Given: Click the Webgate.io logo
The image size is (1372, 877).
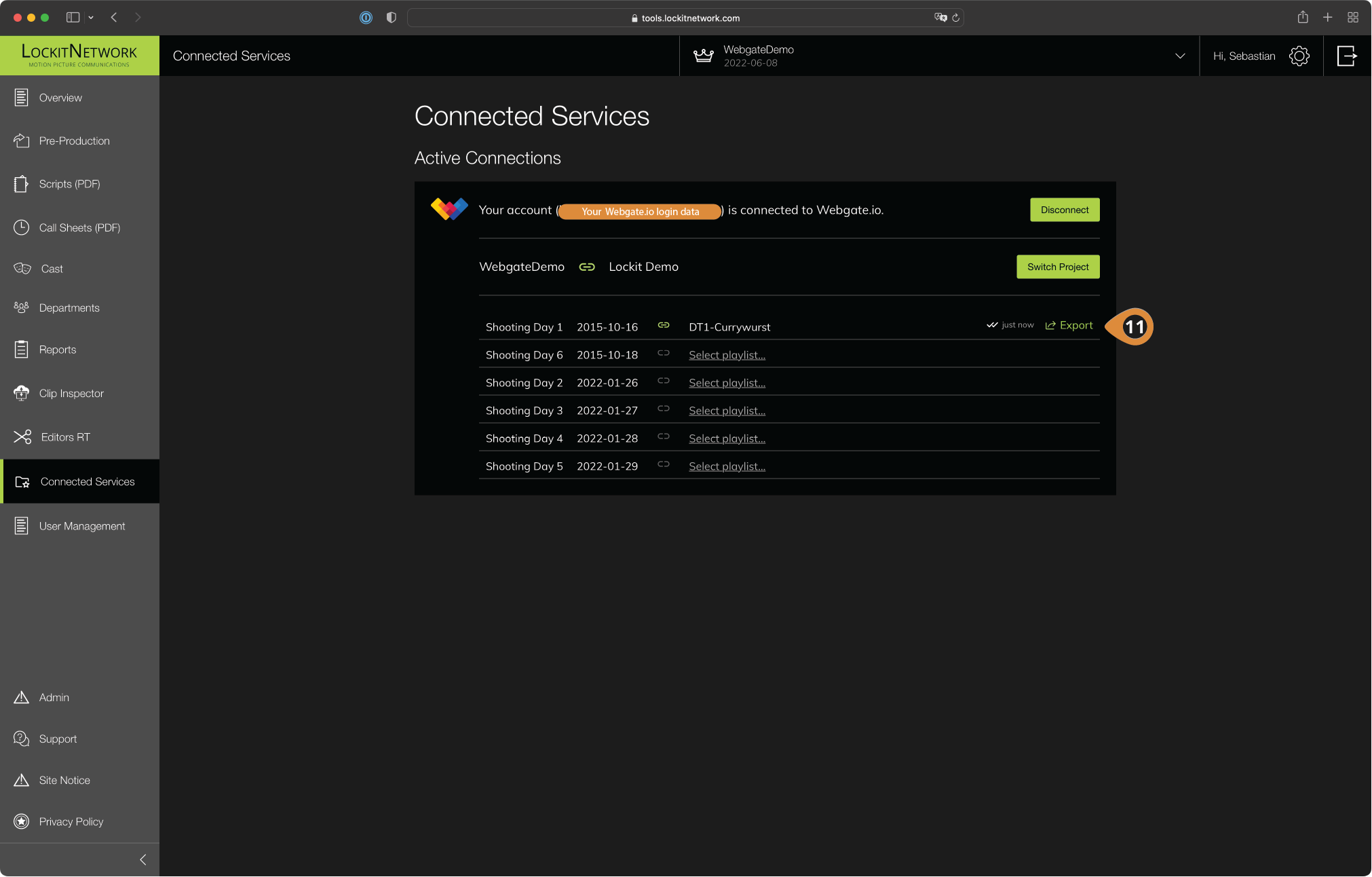Looking at the screenshot, I should click(x=449, y=208).
